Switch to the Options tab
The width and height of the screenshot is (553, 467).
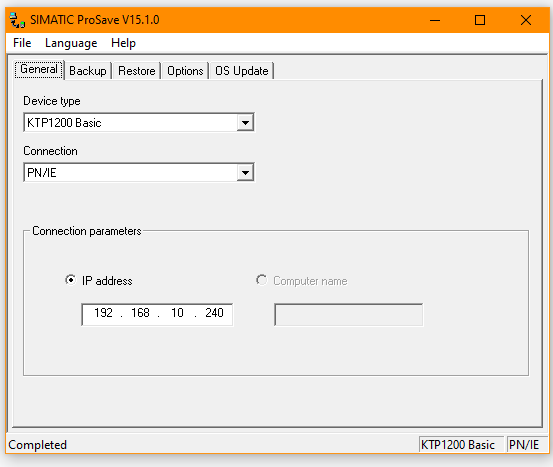185,71
